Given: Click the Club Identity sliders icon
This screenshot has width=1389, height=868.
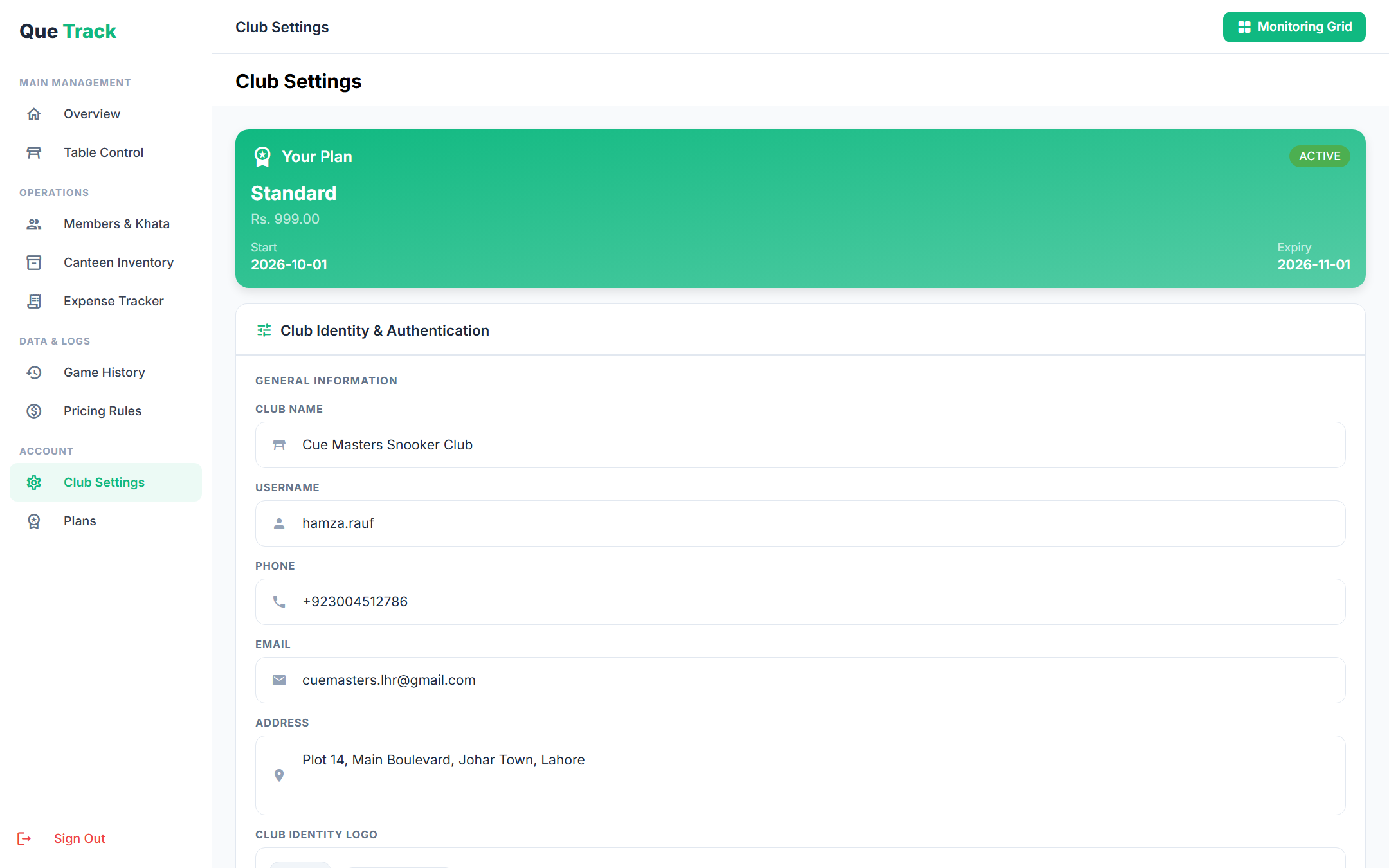Looking at the screenshot, I should [x=264, y=330].
